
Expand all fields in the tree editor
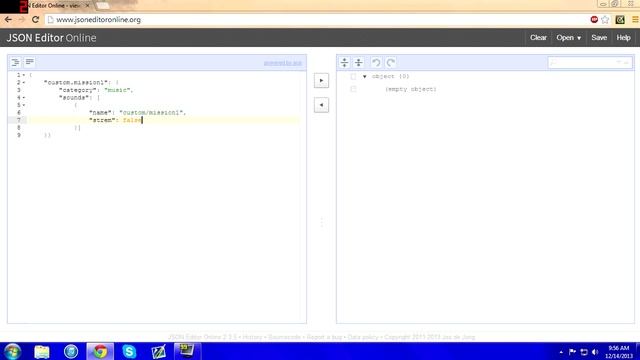click(x=344, y=62)
